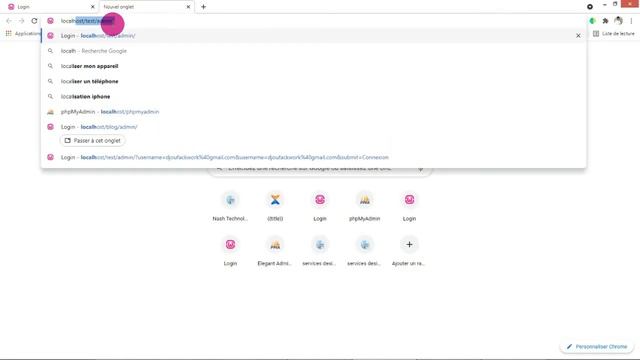Choose the localh Recherche Google suggestion
This screenshot has height=360, width=640.
(x=313, y=51)
